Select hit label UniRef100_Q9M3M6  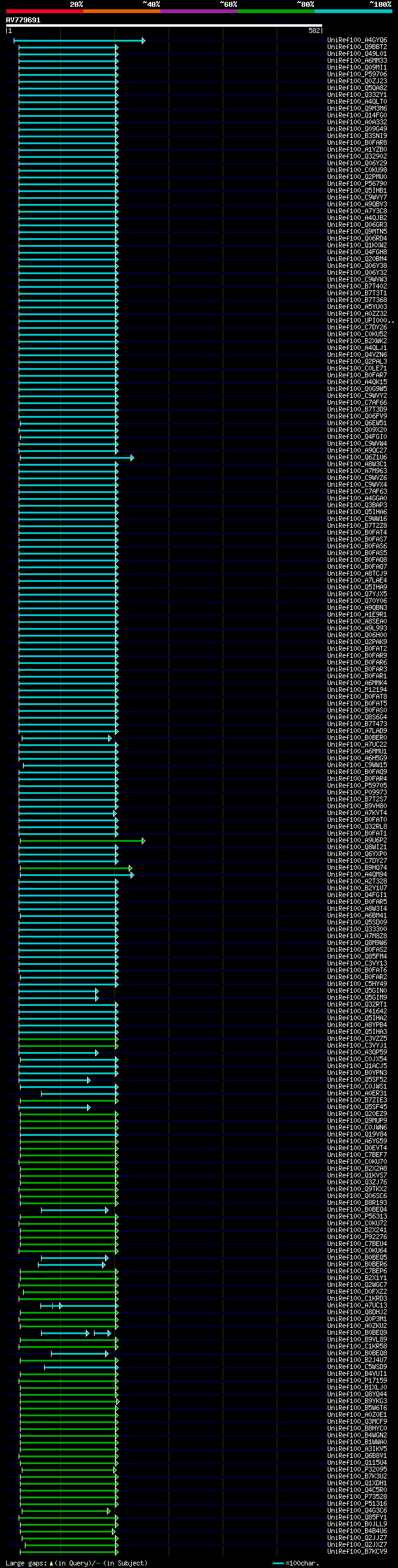[357, 109]
